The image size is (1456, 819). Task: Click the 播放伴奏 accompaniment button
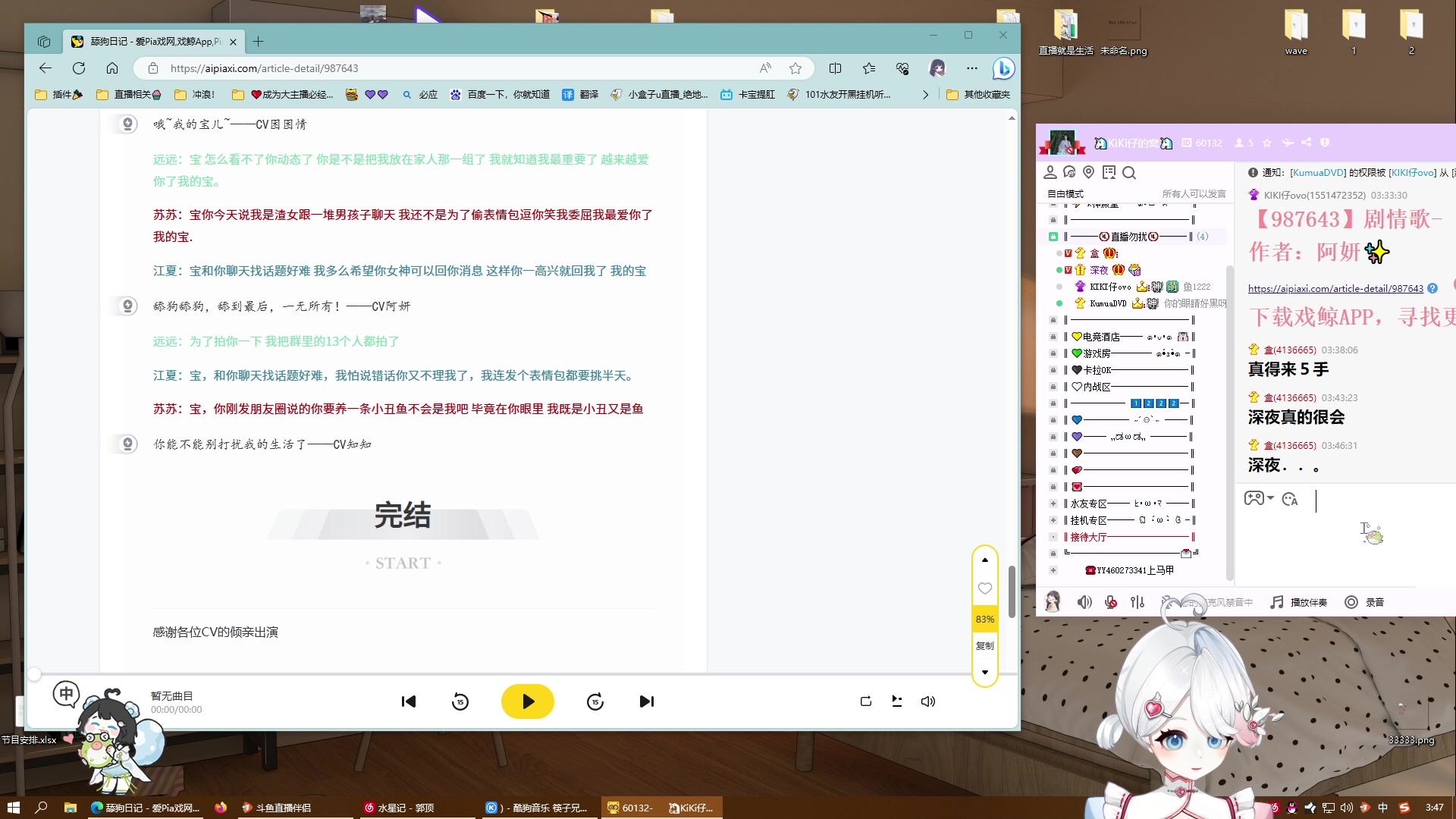click(1299, 601)
